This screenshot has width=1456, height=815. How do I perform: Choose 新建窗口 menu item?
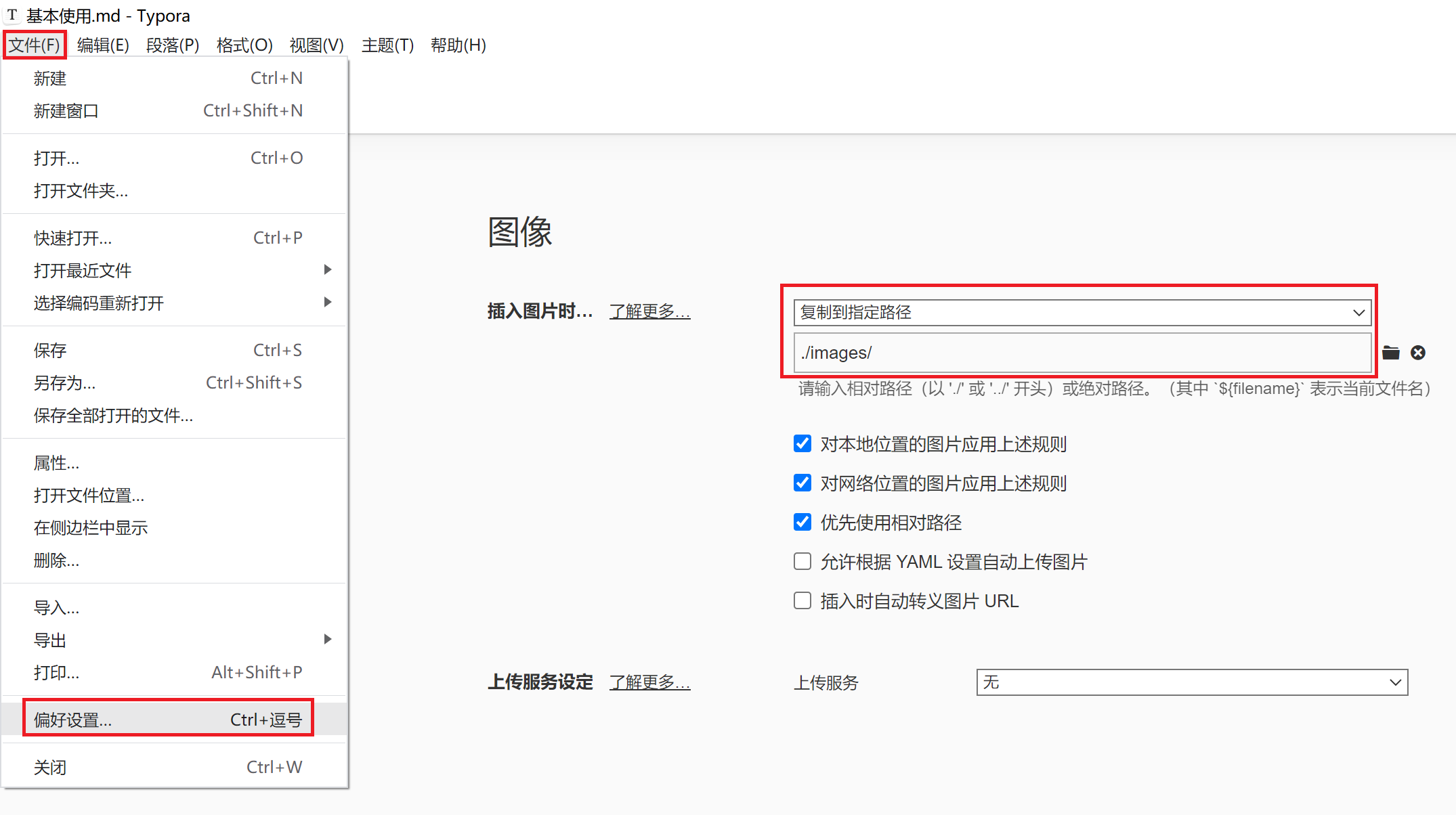(175, 111)
